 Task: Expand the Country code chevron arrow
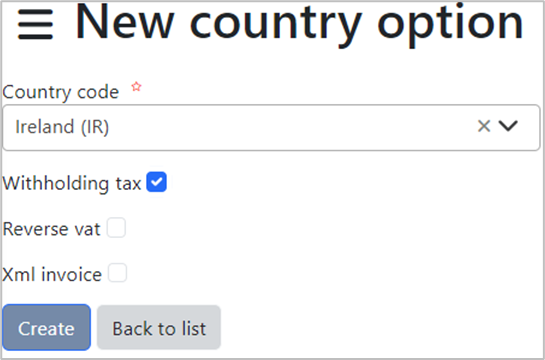508,126
